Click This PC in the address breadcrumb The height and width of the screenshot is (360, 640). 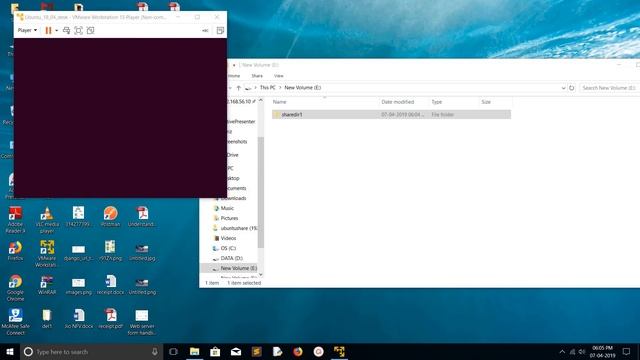(268, 88)
